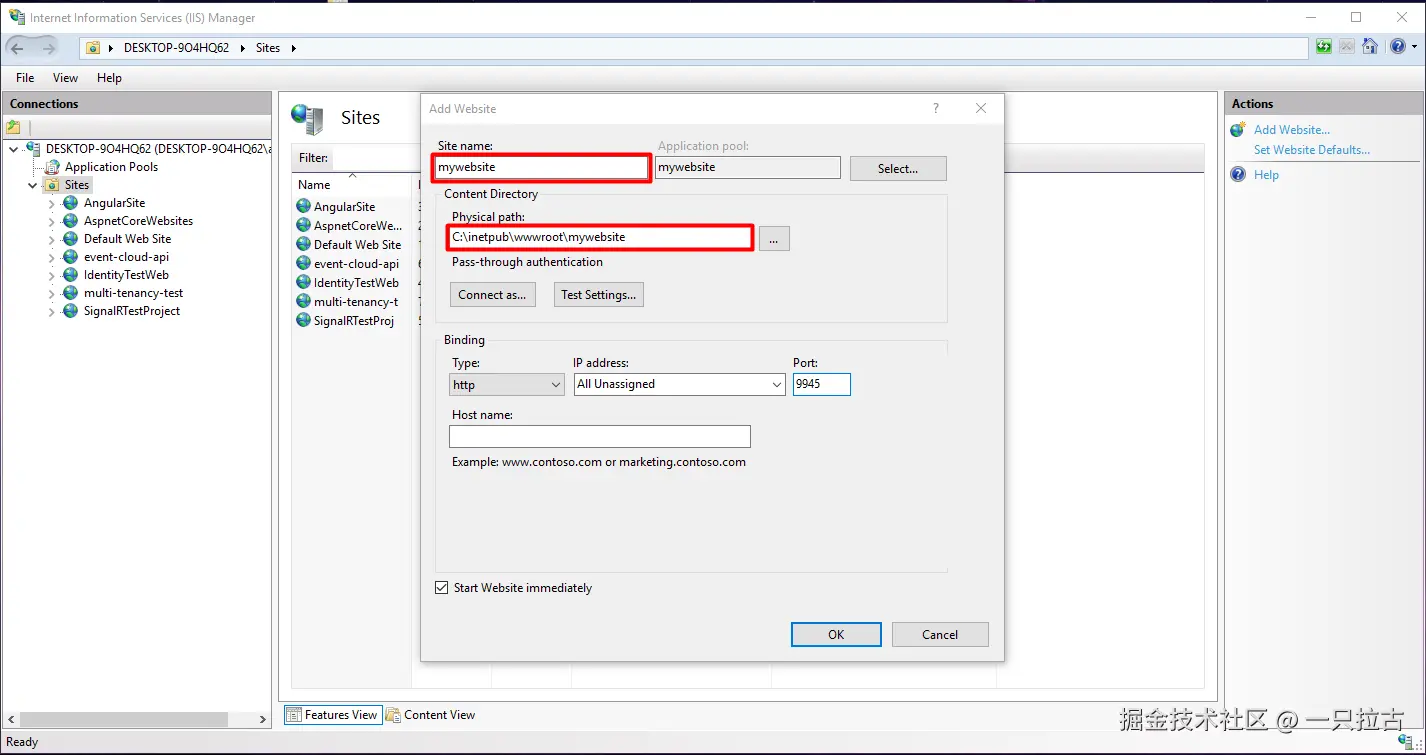Click the Add Website globe icon in Actions
The height and width of the screenshot is (755, 1426).
click(x=1238, y=129)
